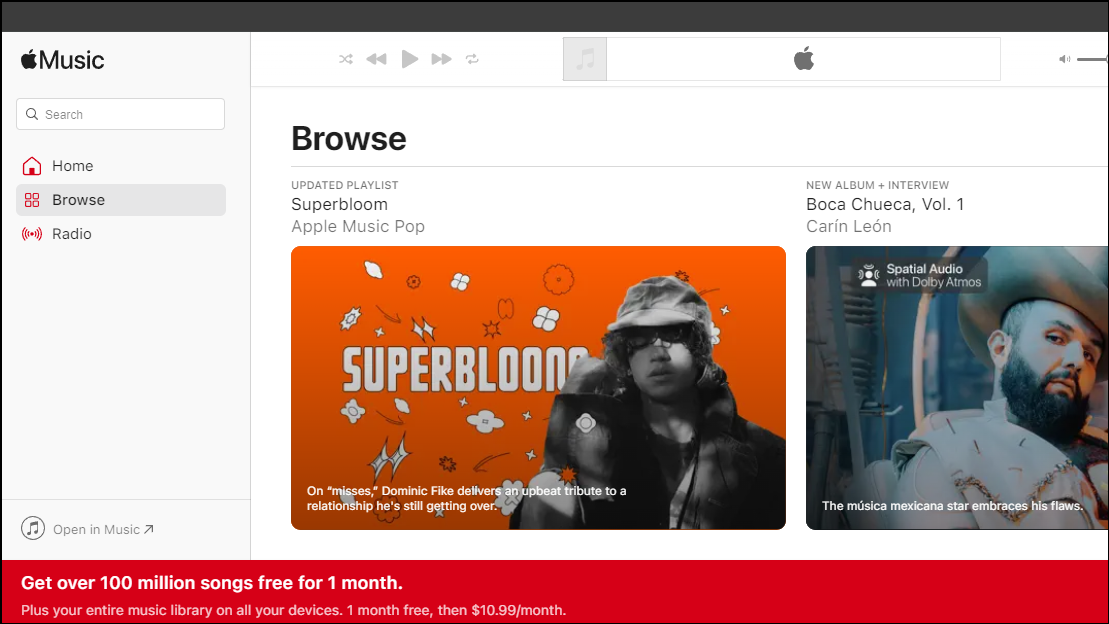
Task: Click the free one-month trial banner
Action: click(554, 592)
